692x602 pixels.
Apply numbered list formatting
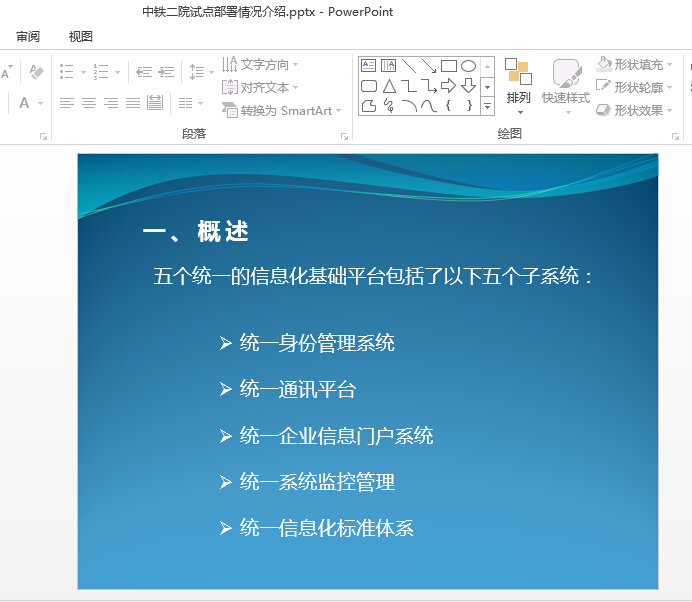(101, 71)
